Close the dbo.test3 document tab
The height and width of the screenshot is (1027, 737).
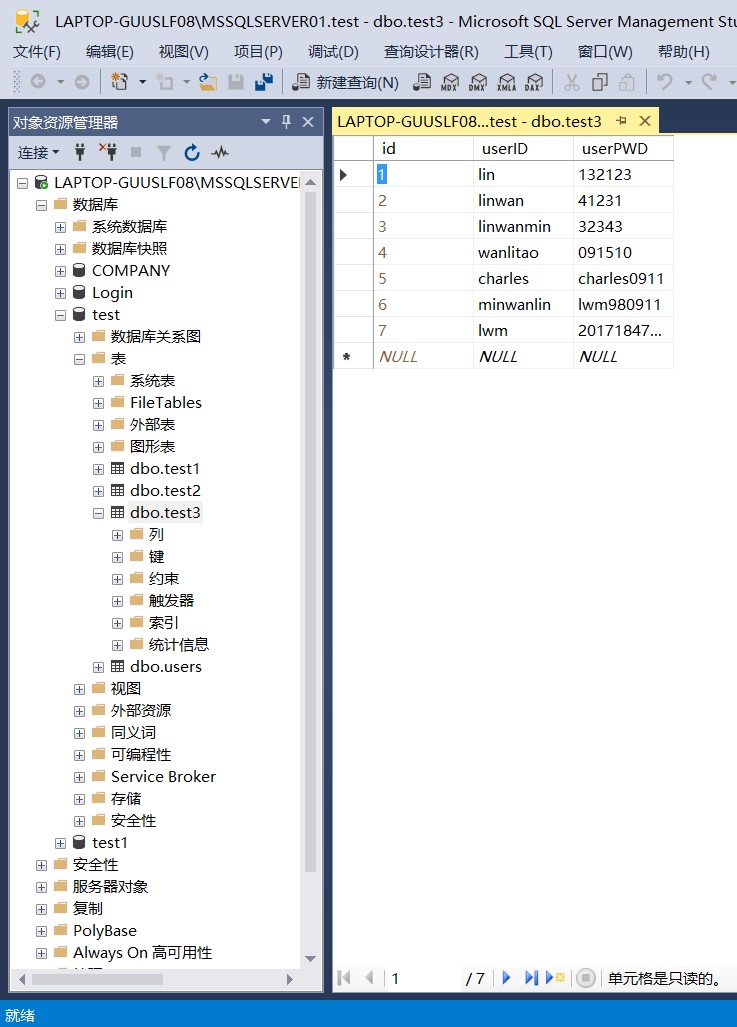645,121
